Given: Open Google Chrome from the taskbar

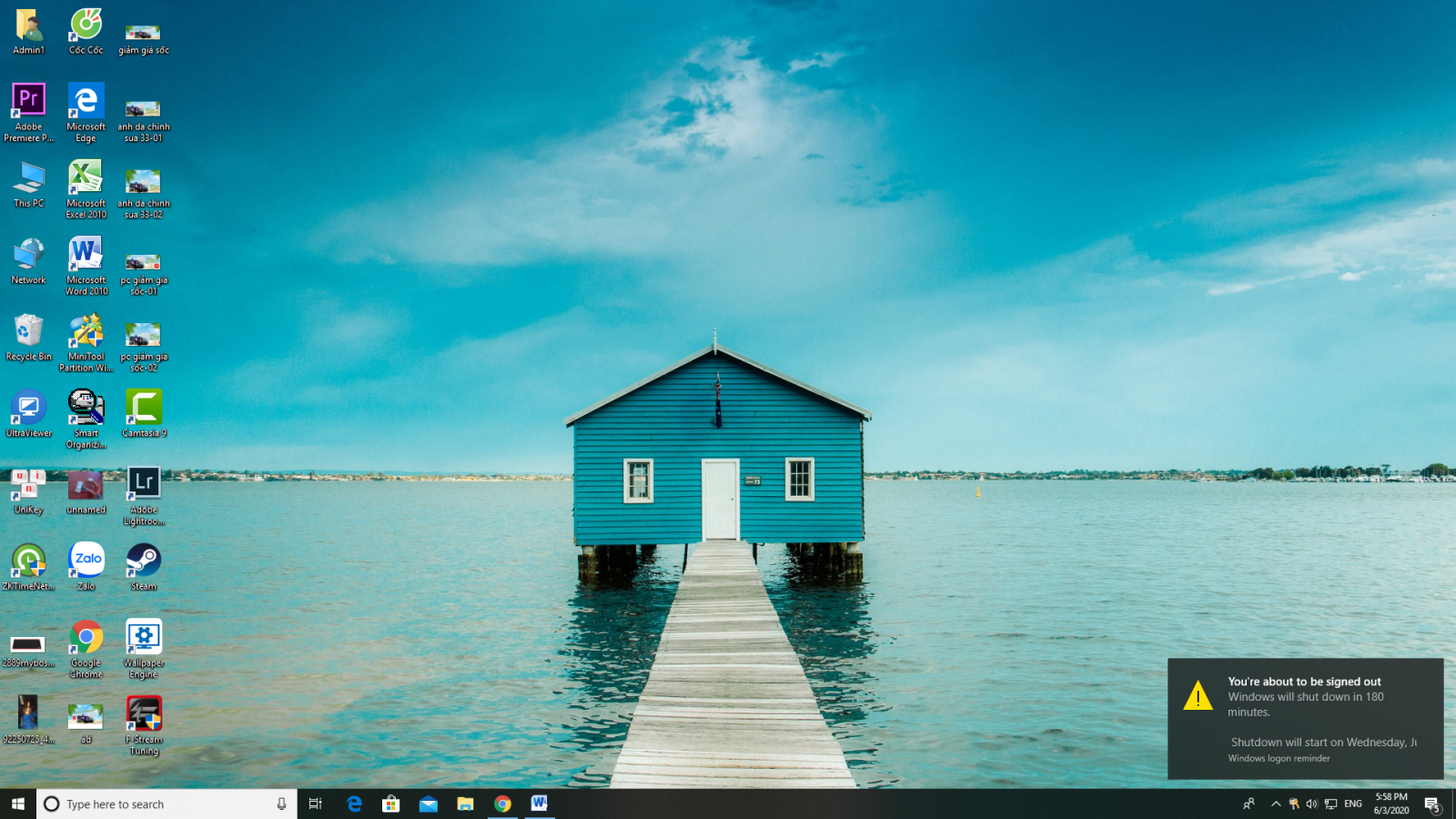Looking at the screenshot, I should [x=502, y=804].
